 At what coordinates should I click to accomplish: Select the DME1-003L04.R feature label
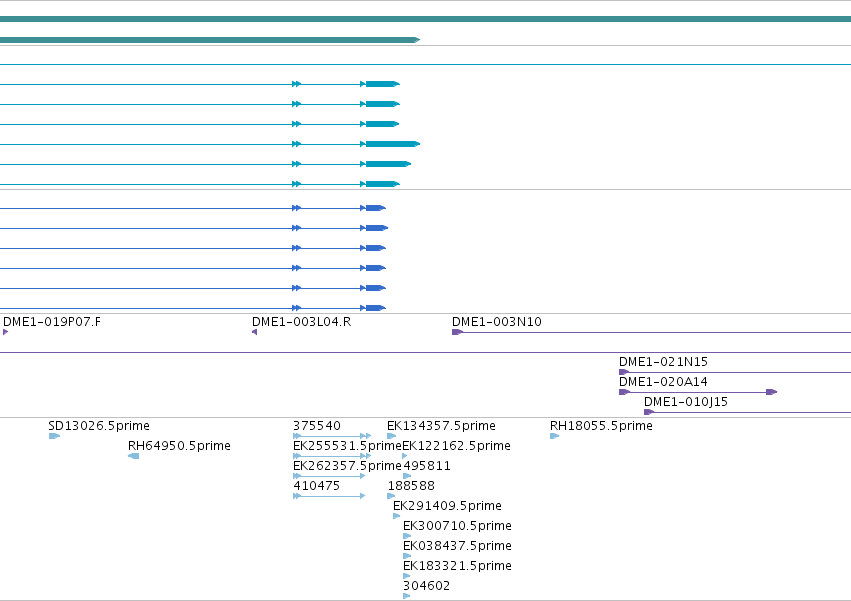(x=301, y=322)
